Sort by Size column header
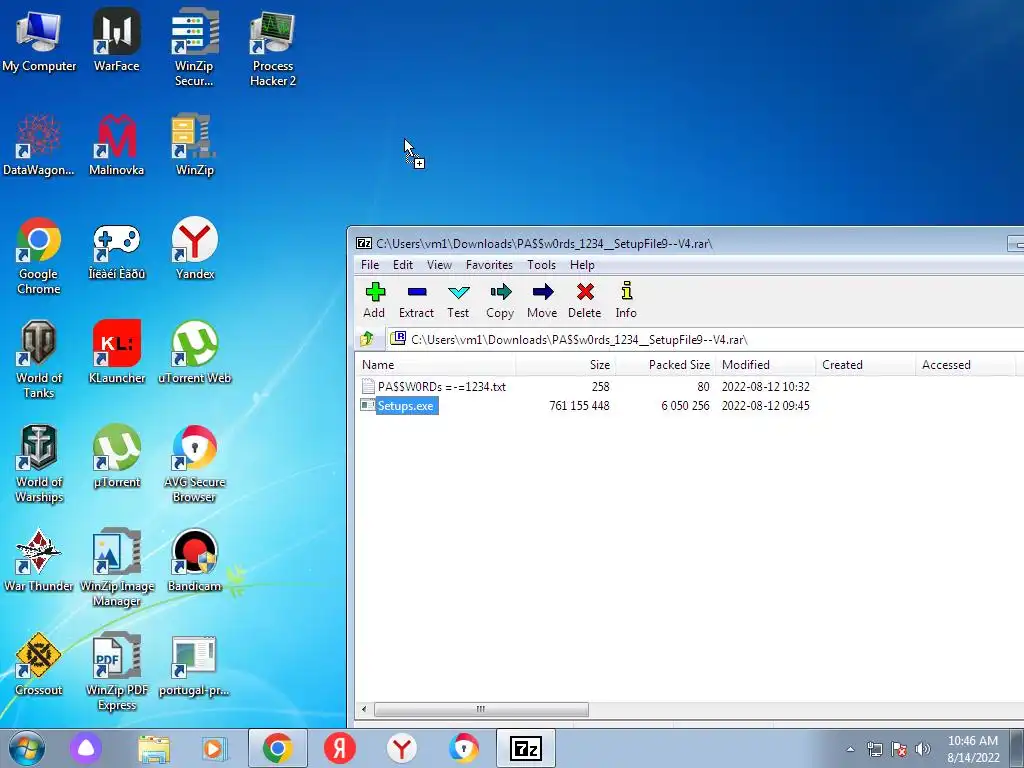 (x=565, y=365)
